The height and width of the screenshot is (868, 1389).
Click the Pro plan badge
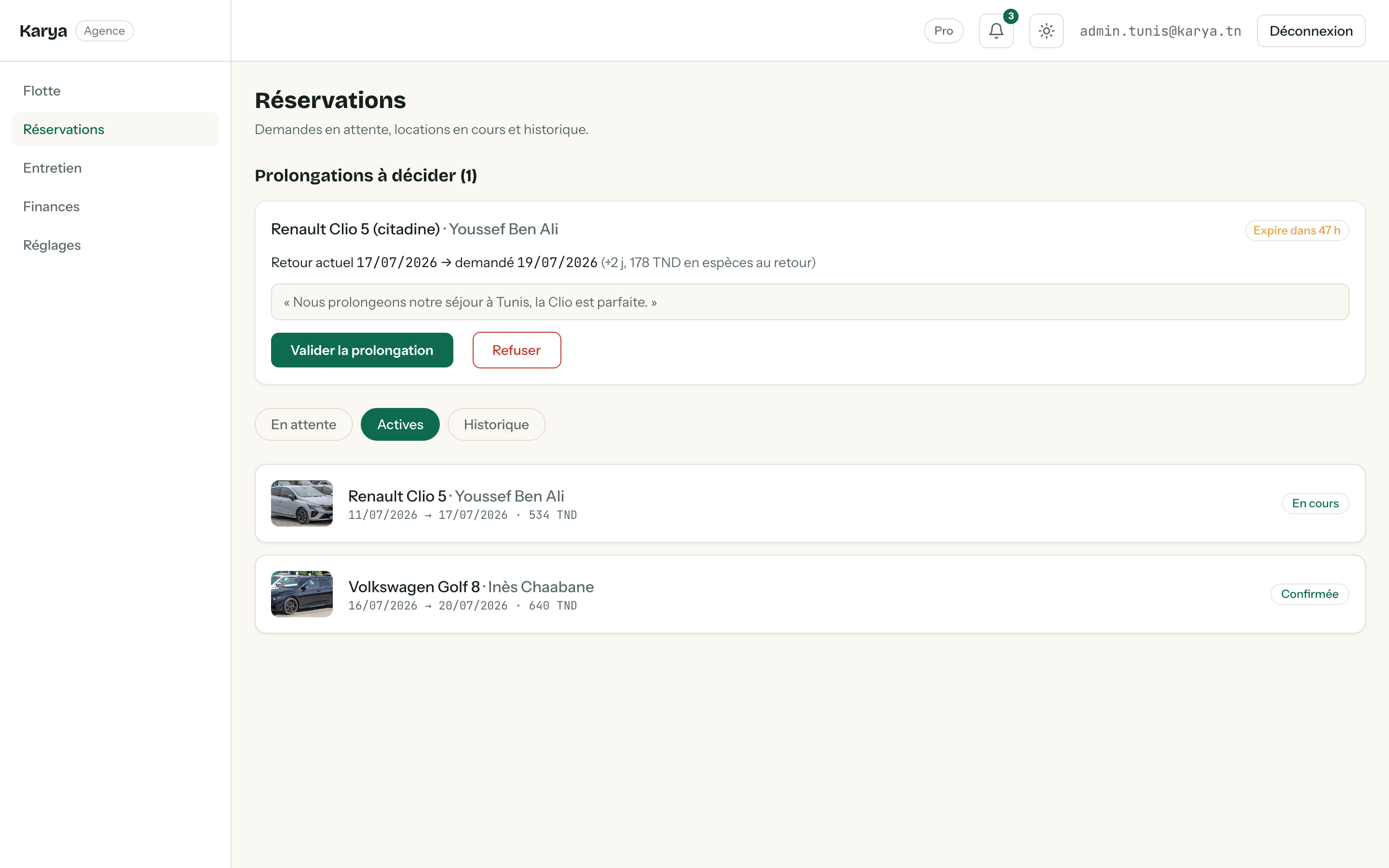tap(943, 31)
